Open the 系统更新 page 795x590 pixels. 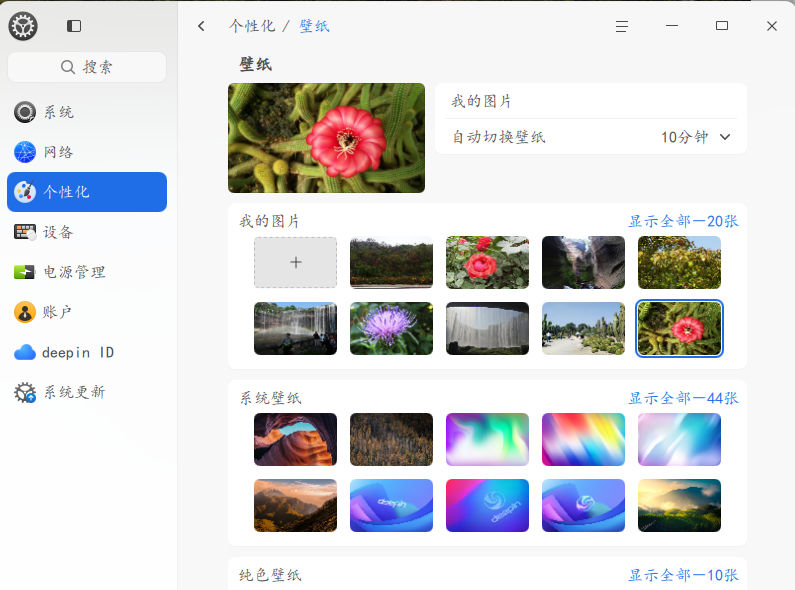coord(87,392)
